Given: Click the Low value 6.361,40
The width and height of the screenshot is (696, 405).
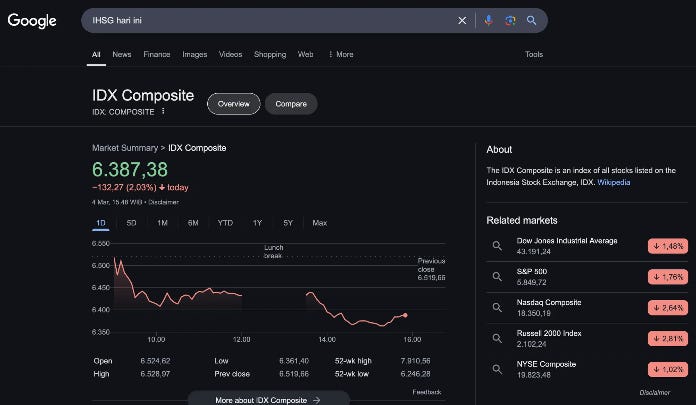Looking at the screenshot, I should pyautogui.click(x=294, y=361).
